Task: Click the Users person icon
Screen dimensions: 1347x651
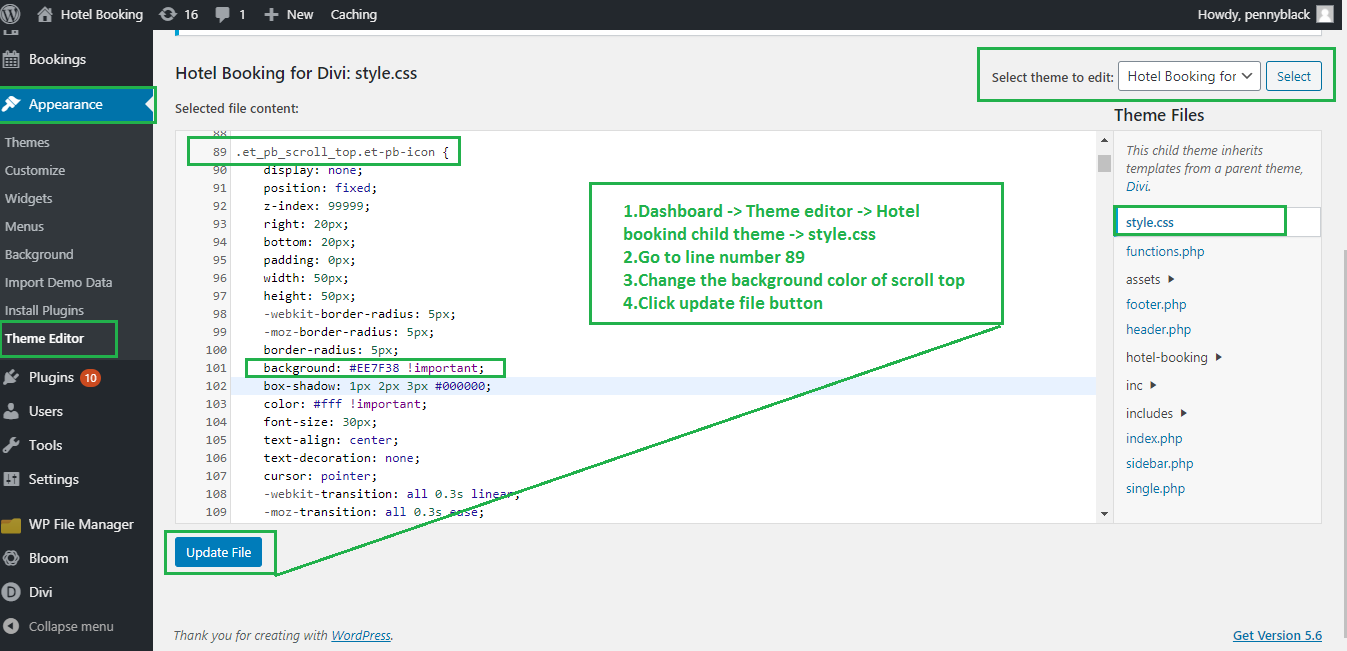Action: pyautogui.click(x=12, y=411)
